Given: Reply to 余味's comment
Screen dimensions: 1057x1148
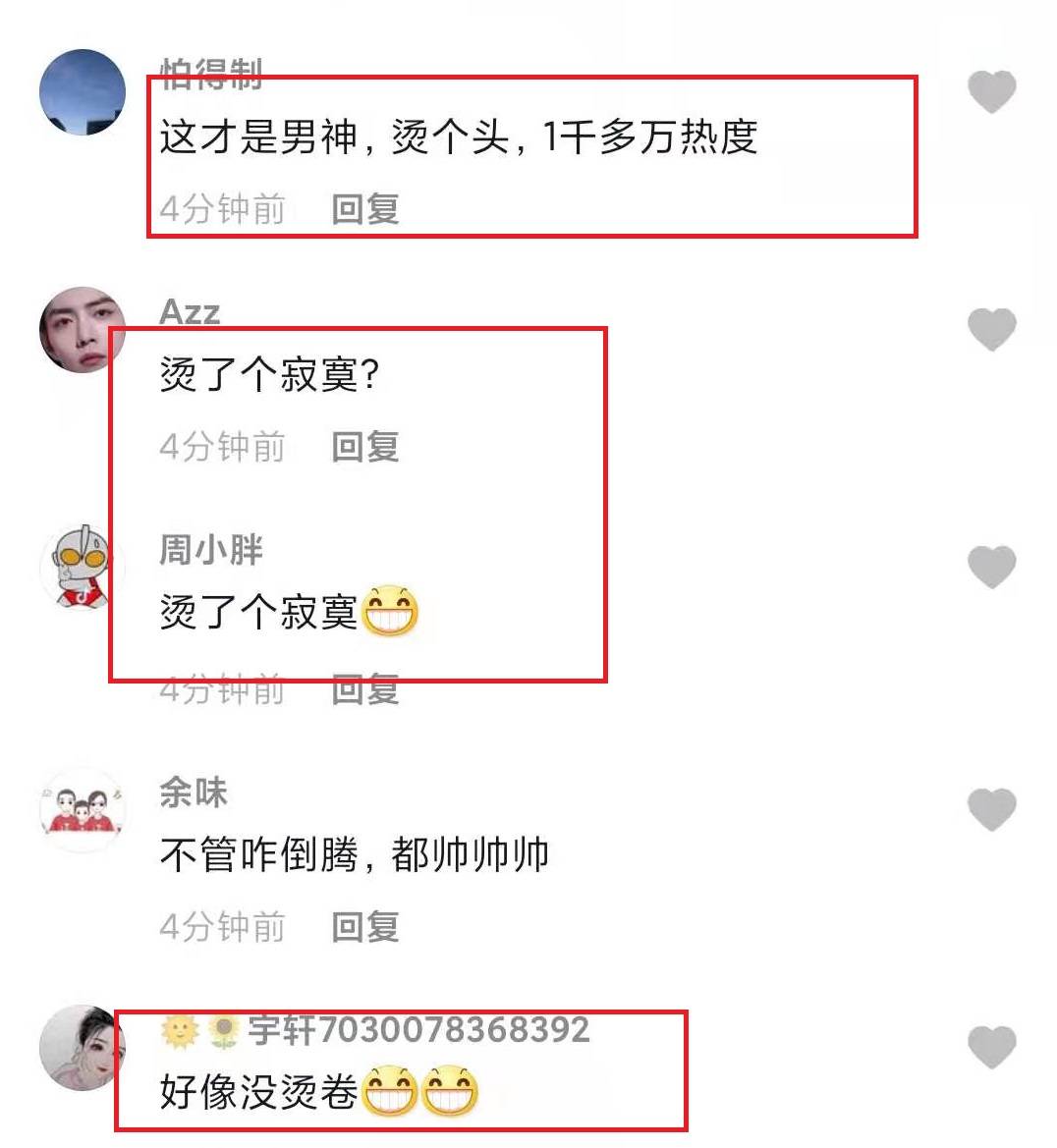Looking at the screenshot, I should pyautogui.click(x=364, y=927).
